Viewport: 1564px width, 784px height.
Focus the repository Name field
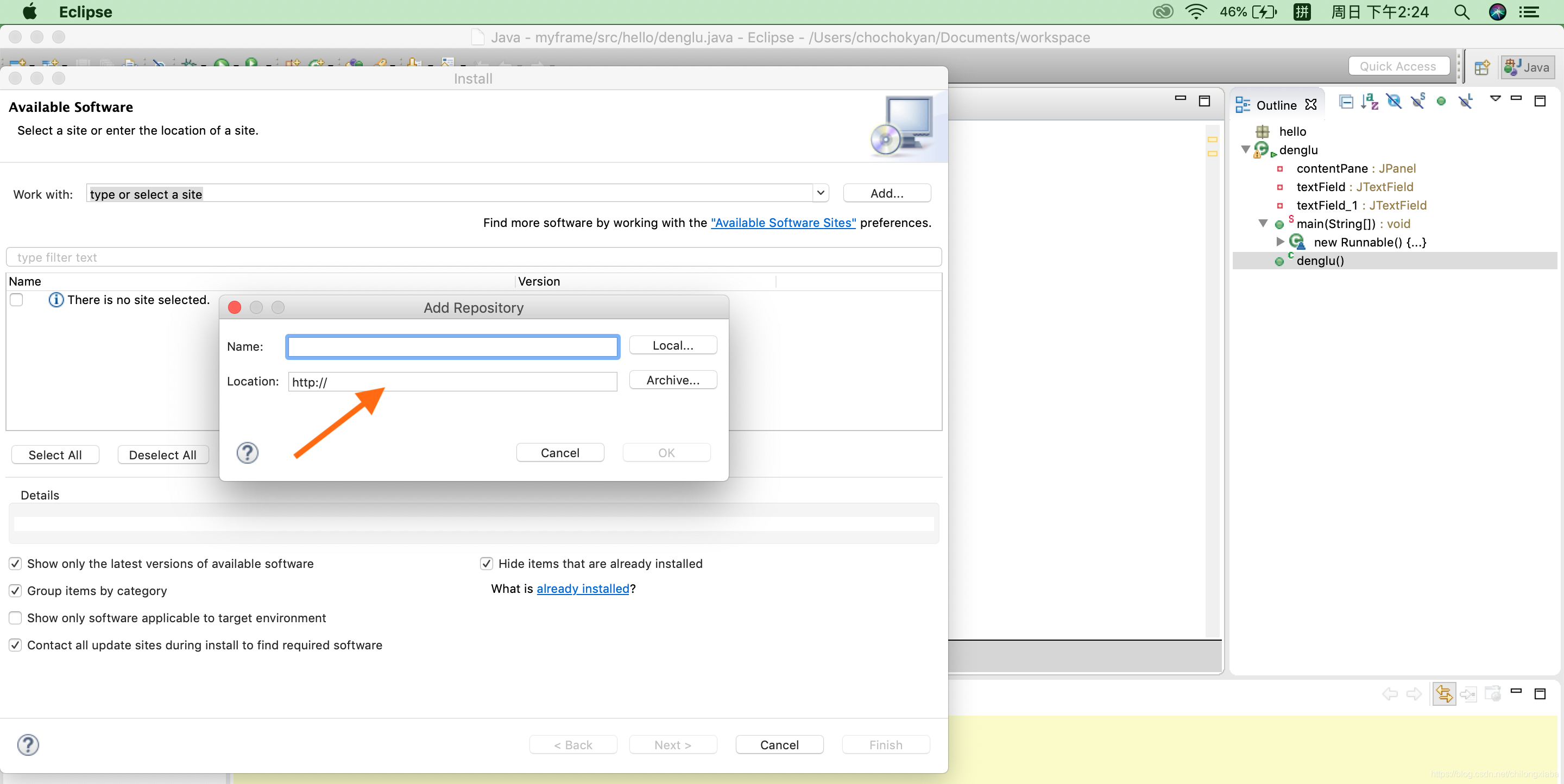(x=452, y=346)
